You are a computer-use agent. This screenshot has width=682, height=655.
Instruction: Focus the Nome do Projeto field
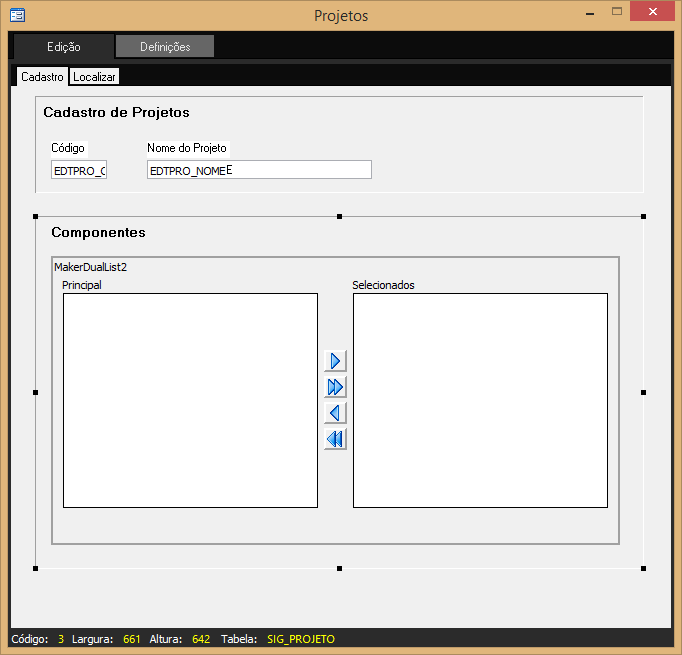[x=259, y=170]
